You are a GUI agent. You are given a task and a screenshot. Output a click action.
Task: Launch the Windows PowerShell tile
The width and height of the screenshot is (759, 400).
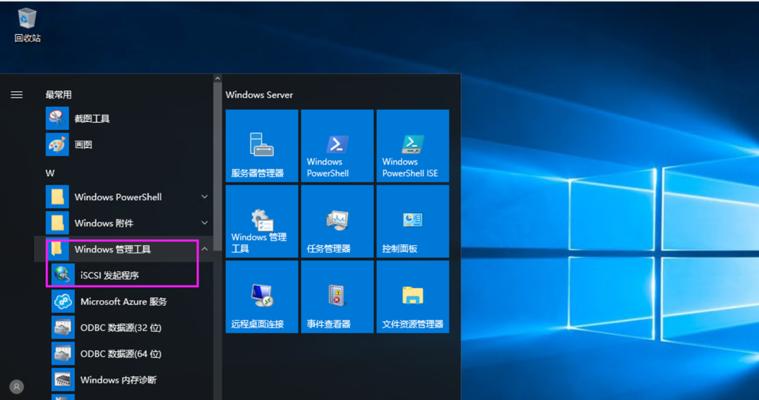(x=337, y=146)
